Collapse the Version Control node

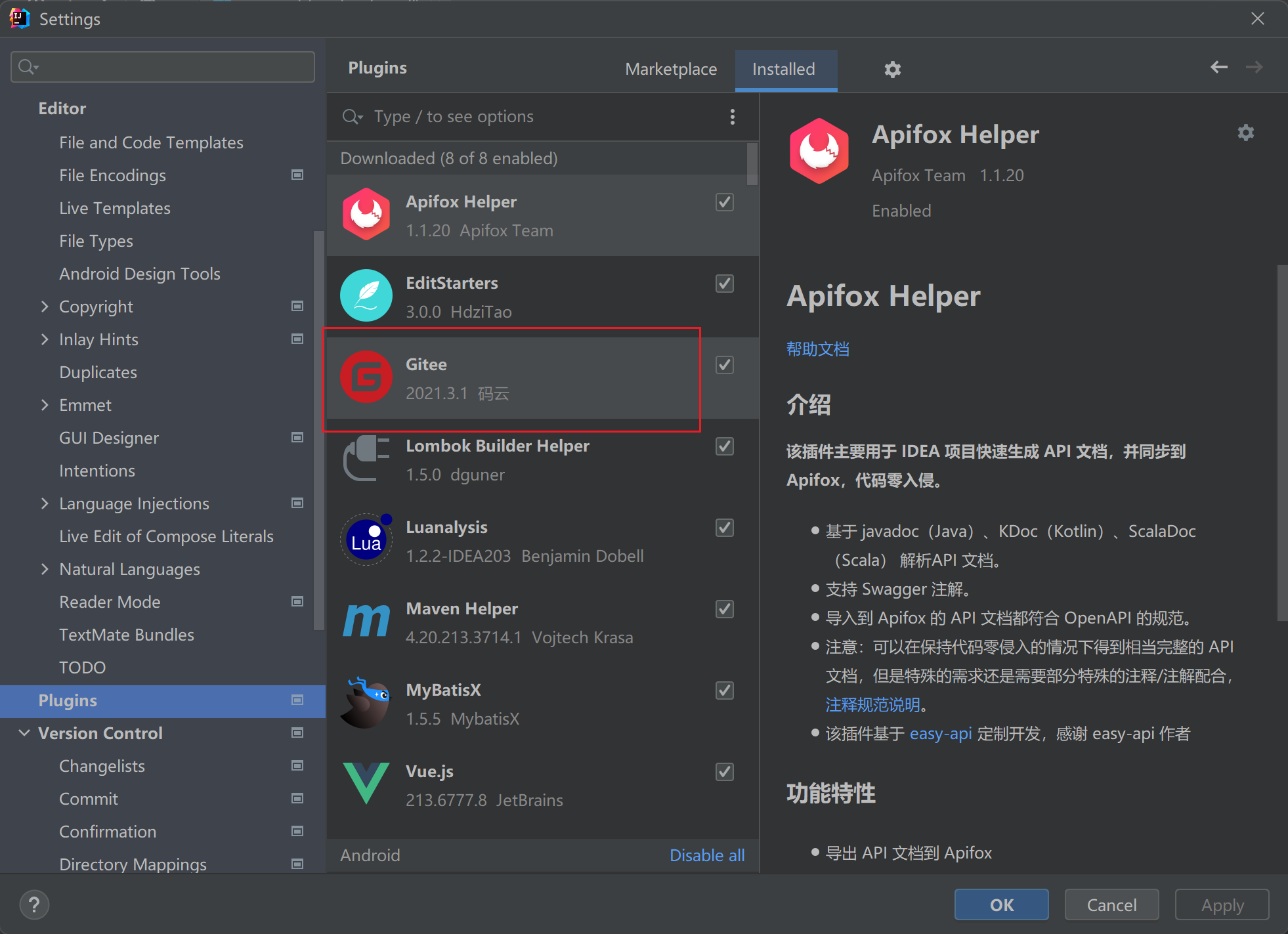[24, 732]
